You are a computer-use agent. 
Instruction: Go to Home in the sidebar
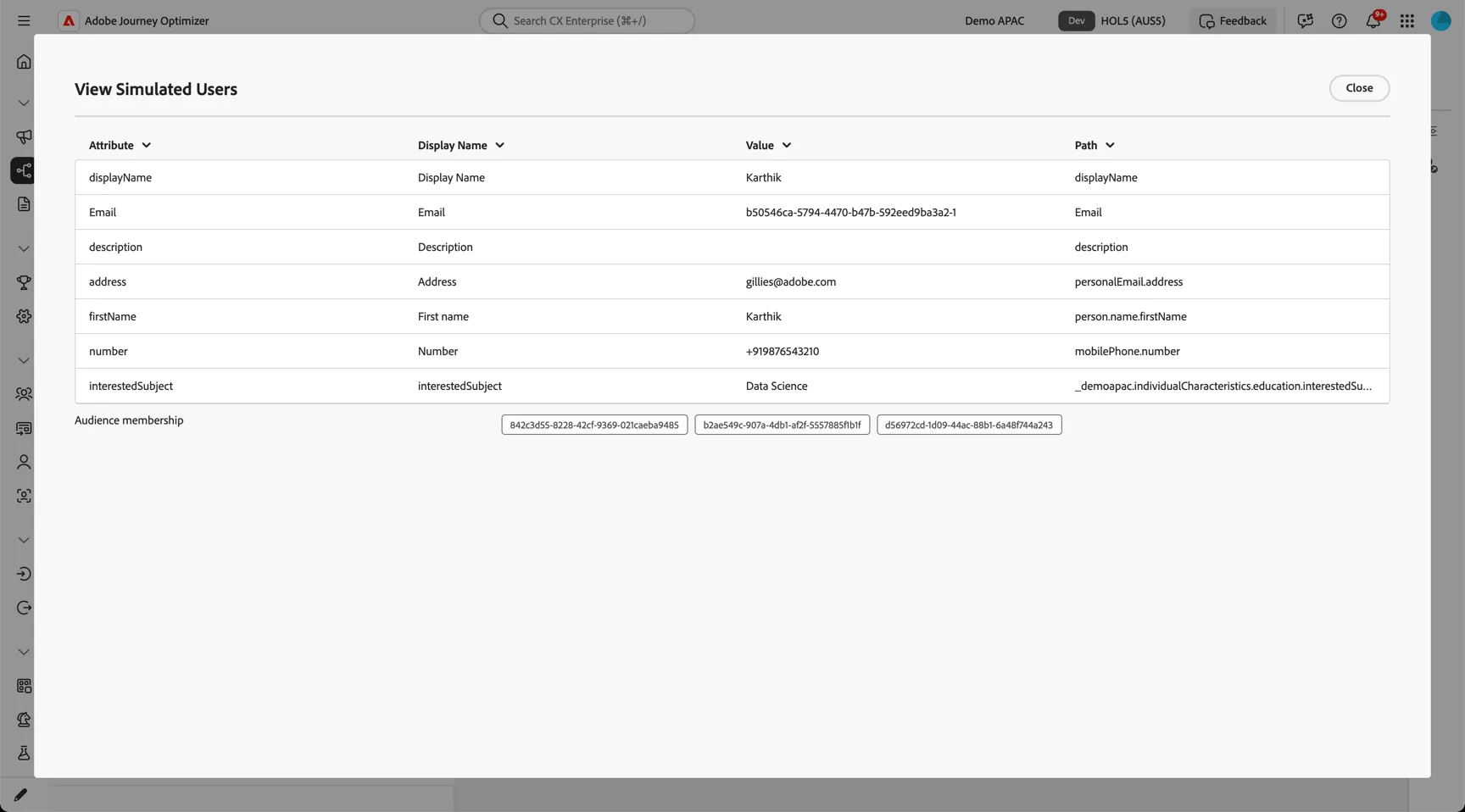click(x=24, y=62)
